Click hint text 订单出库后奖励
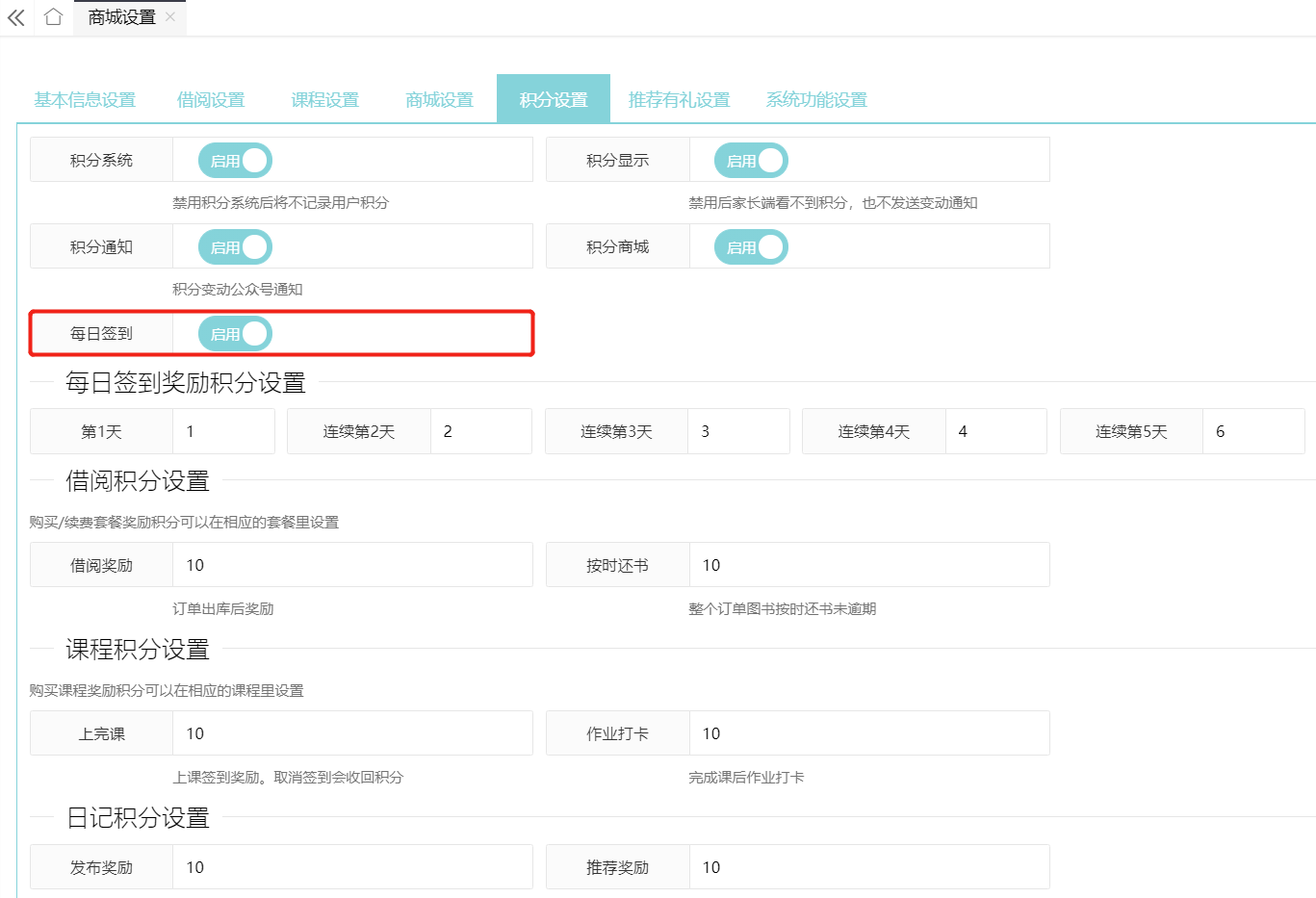1316x898 pixels. tap(223, 609)
